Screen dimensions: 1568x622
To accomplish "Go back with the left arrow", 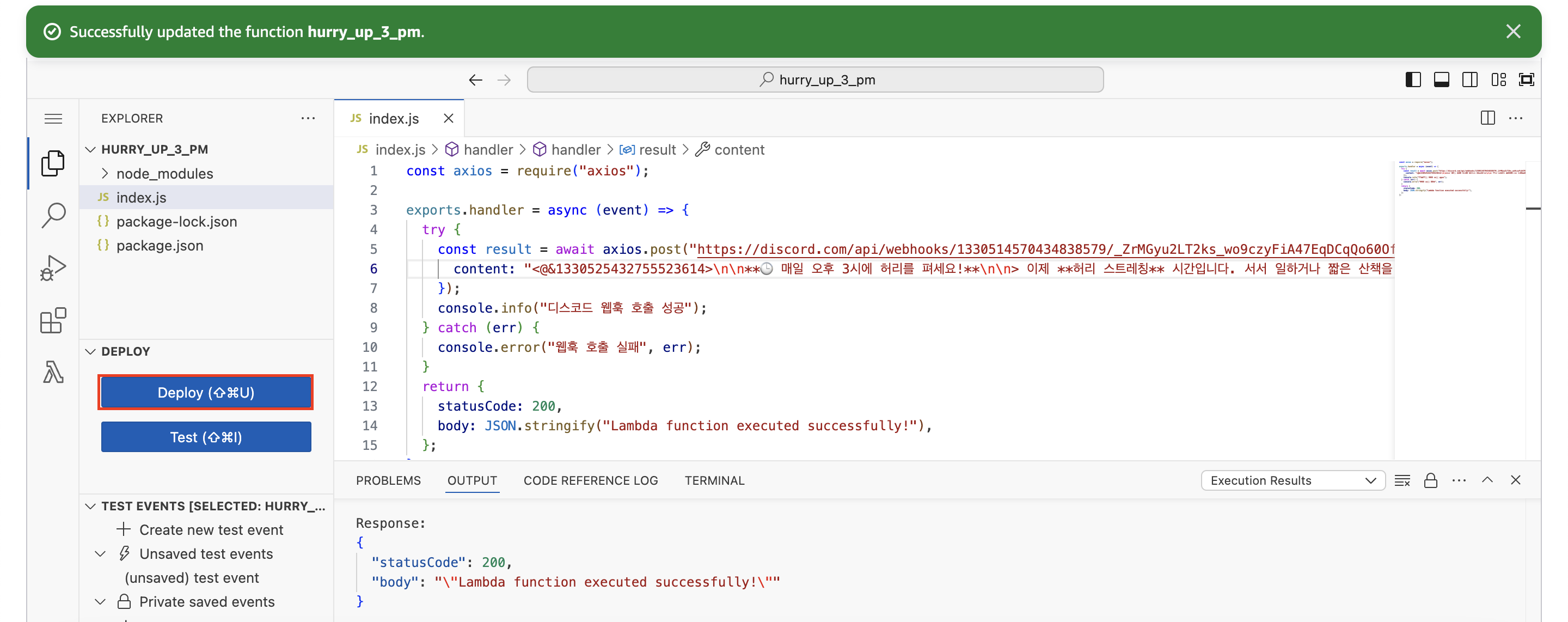I will coord(475,80).
